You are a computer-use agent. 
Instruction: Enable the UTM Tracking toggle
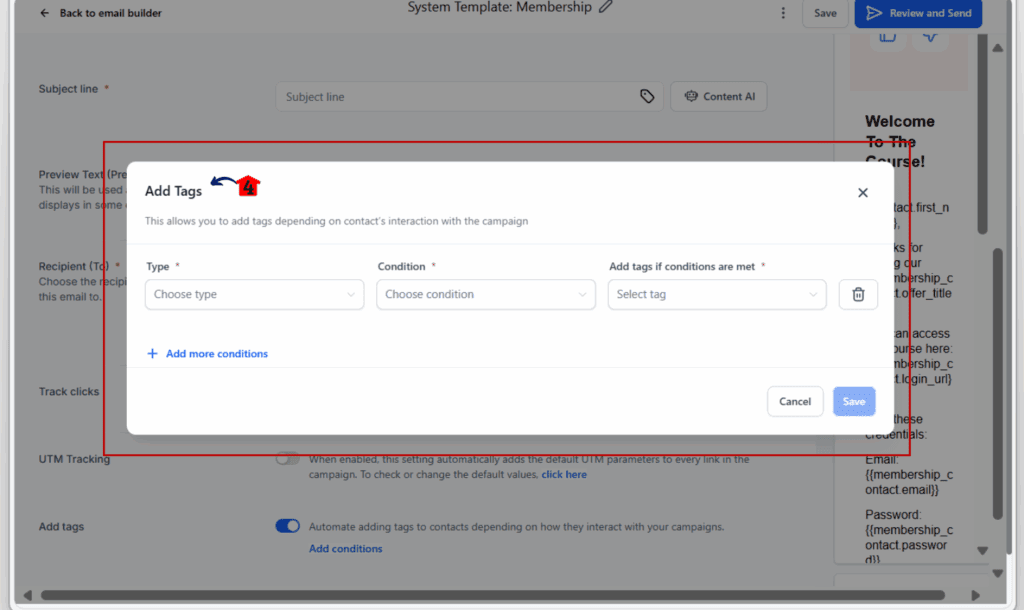point(287,458)
